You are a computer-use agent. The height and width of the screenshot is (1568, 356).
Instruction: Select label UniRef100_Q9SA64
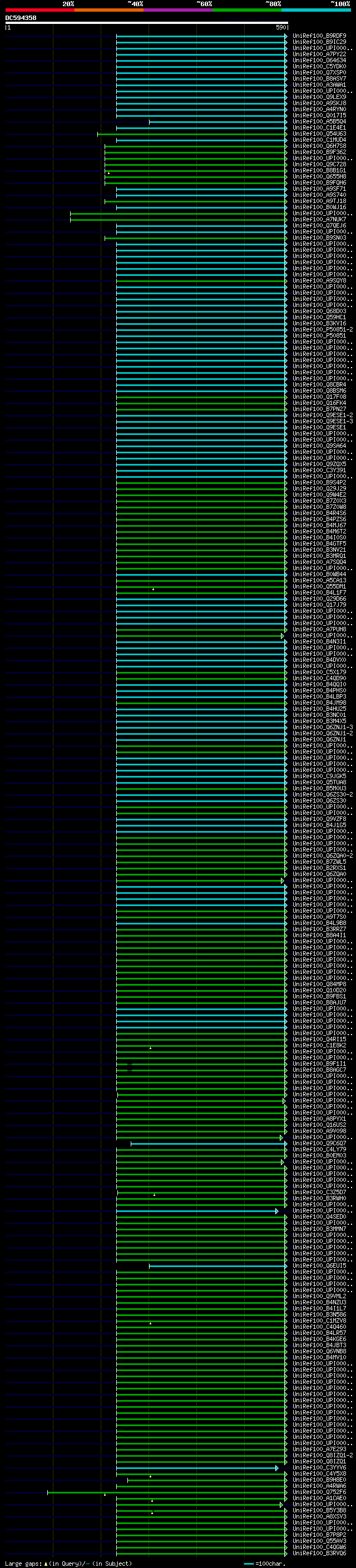pos(319,446)
